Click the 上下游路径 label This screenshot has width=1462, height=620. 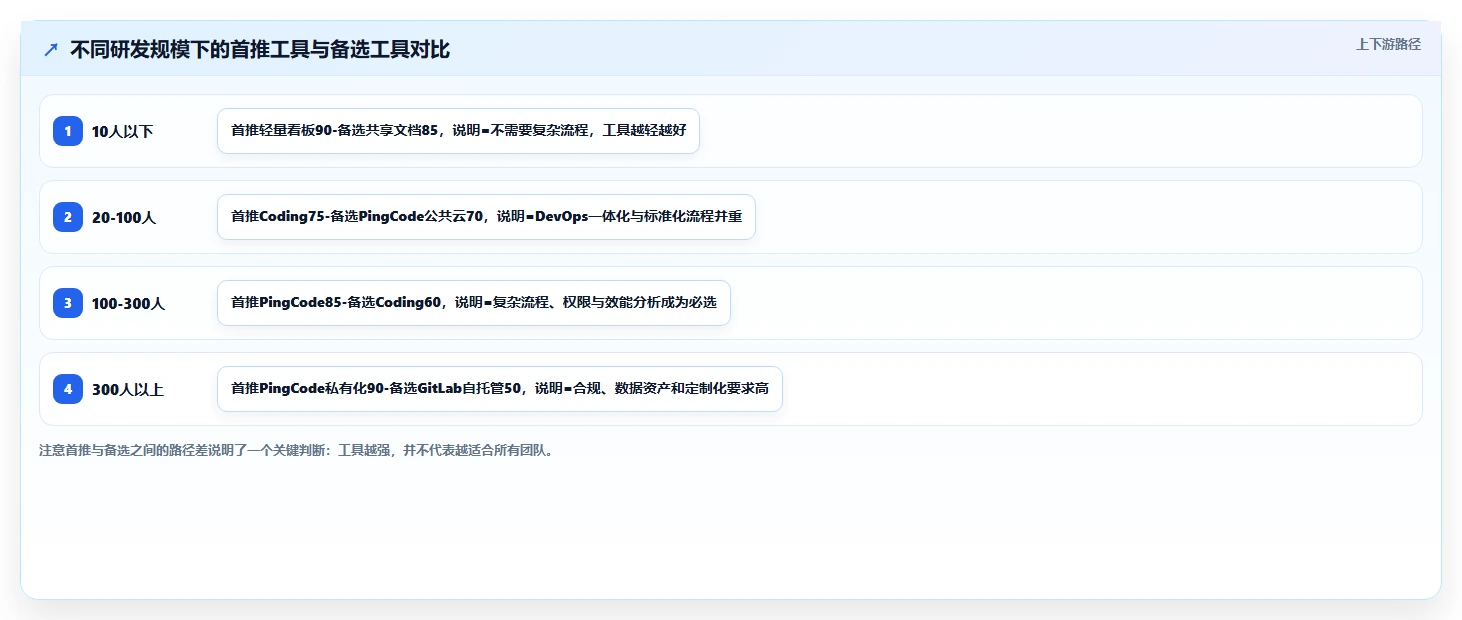(1388, 44)
